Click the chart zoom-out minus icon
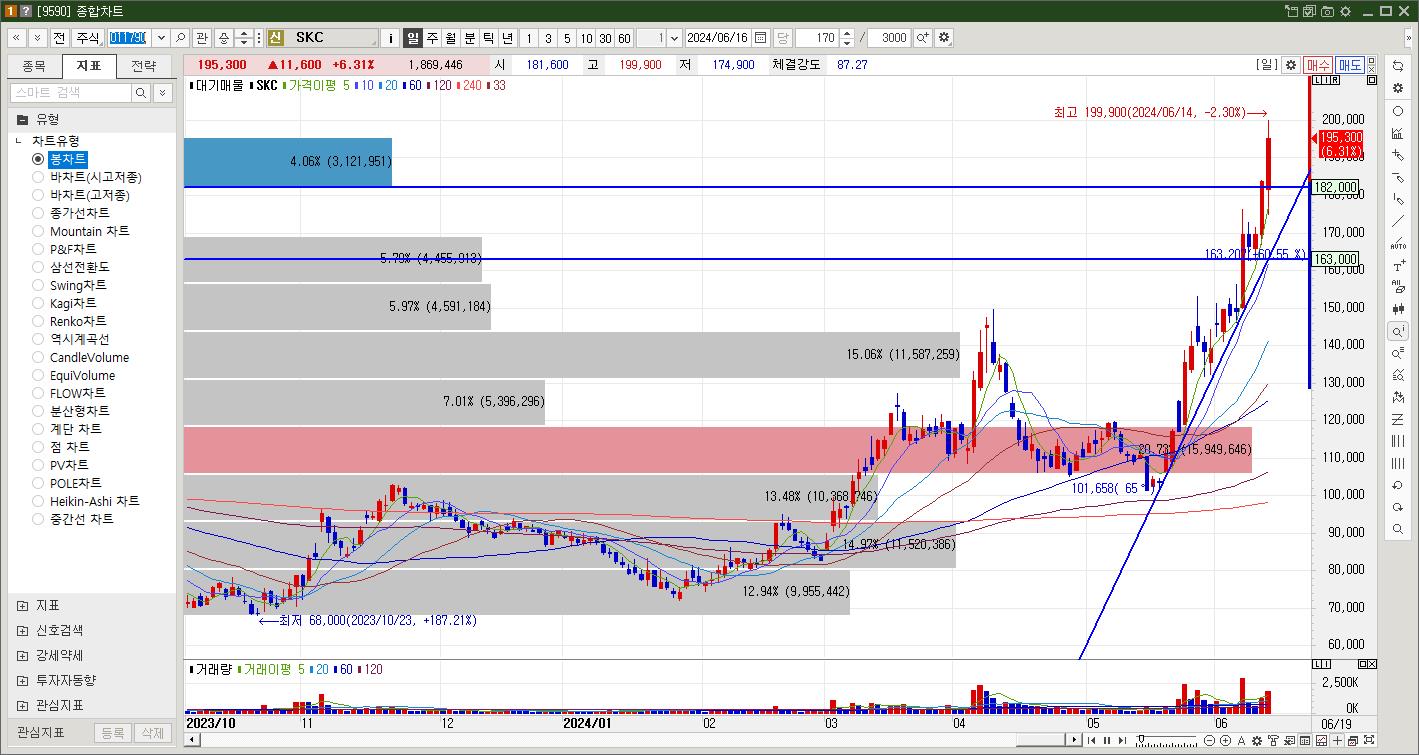The image size is (1419, 755). click(x=1209, y=740)
